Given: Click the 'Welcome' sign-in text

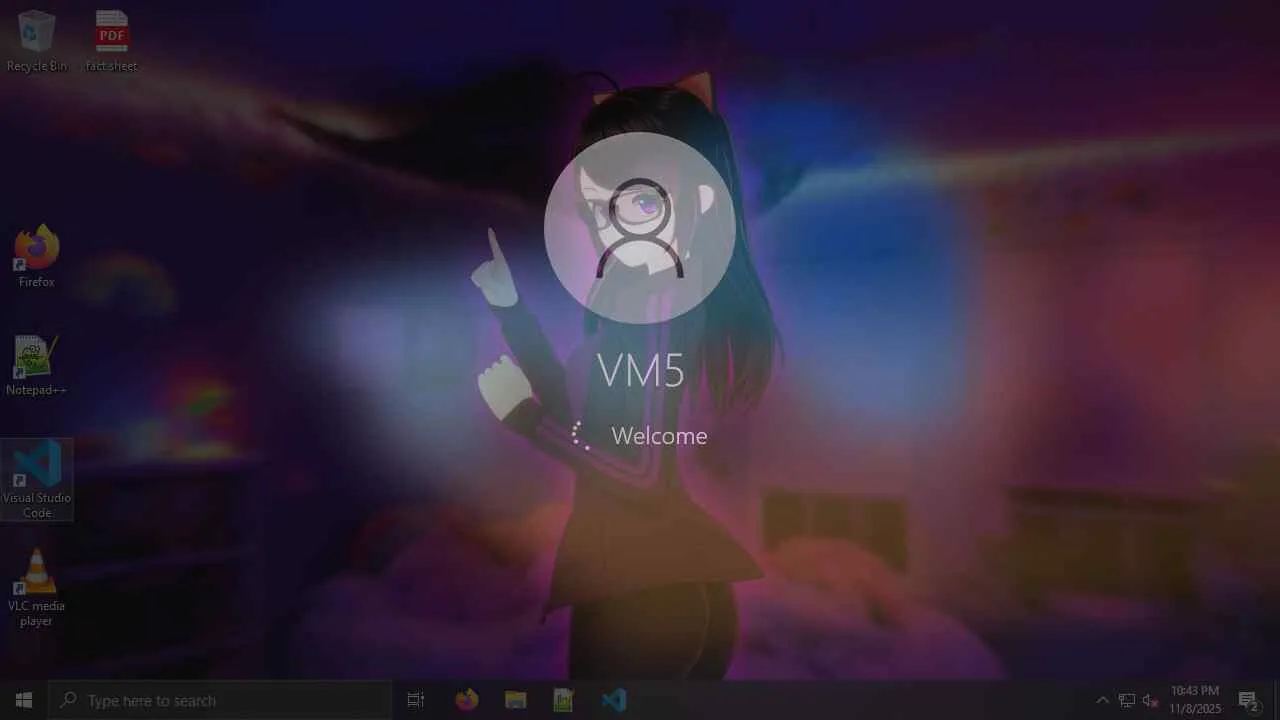Looking at the screenshot, I should 659,436.
